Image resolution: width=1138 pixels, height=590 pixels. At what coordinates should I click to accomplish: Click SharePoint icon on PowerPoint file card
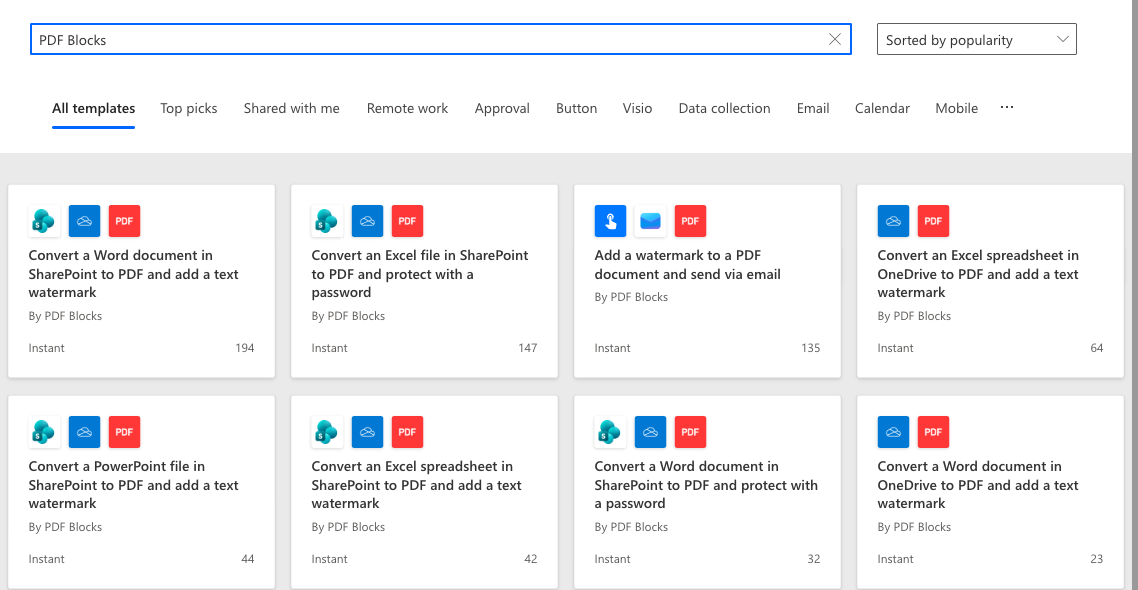click(x=44, y=432)
